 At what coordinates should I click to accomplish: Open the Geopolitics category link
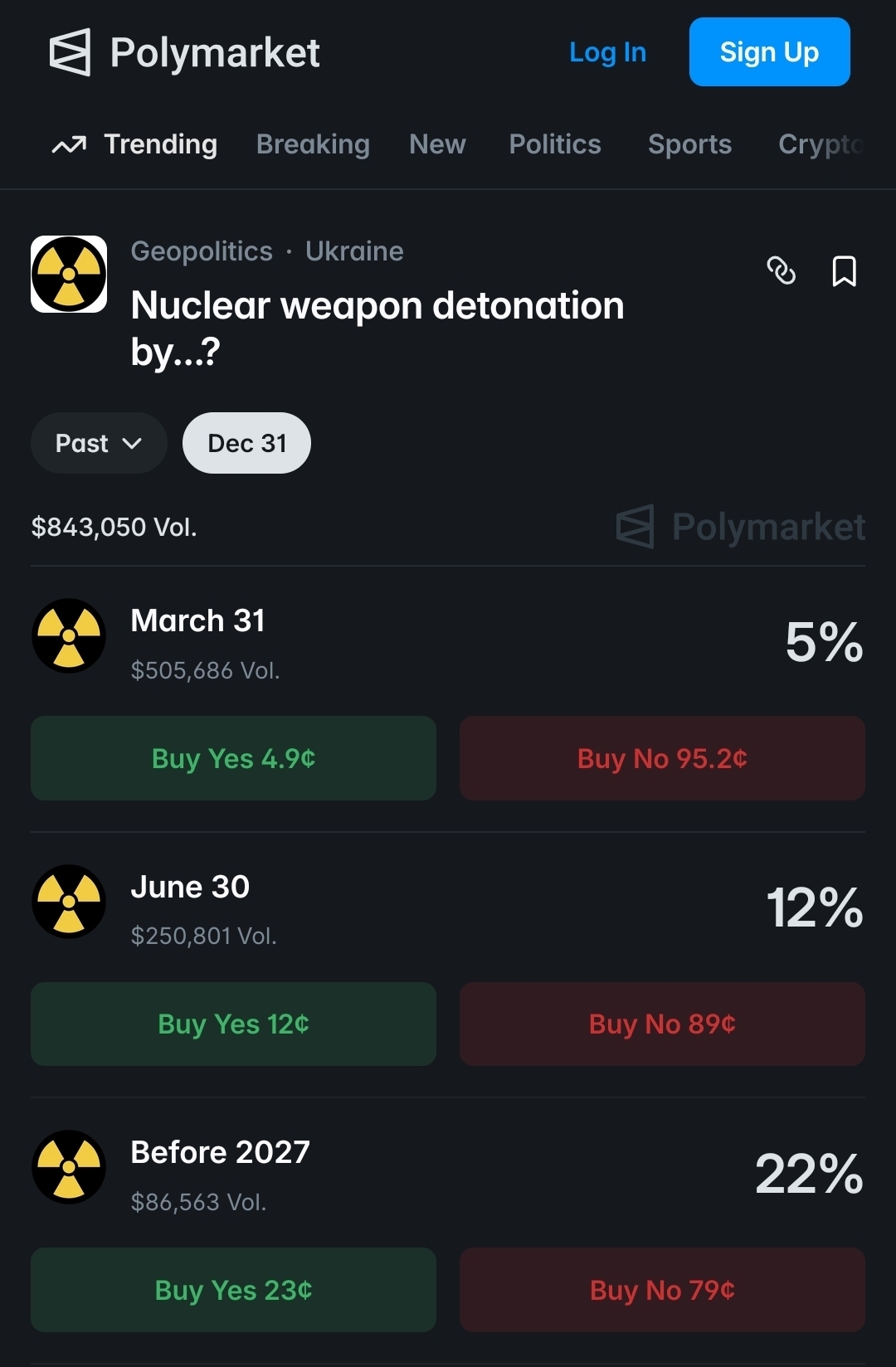[202, 251]
